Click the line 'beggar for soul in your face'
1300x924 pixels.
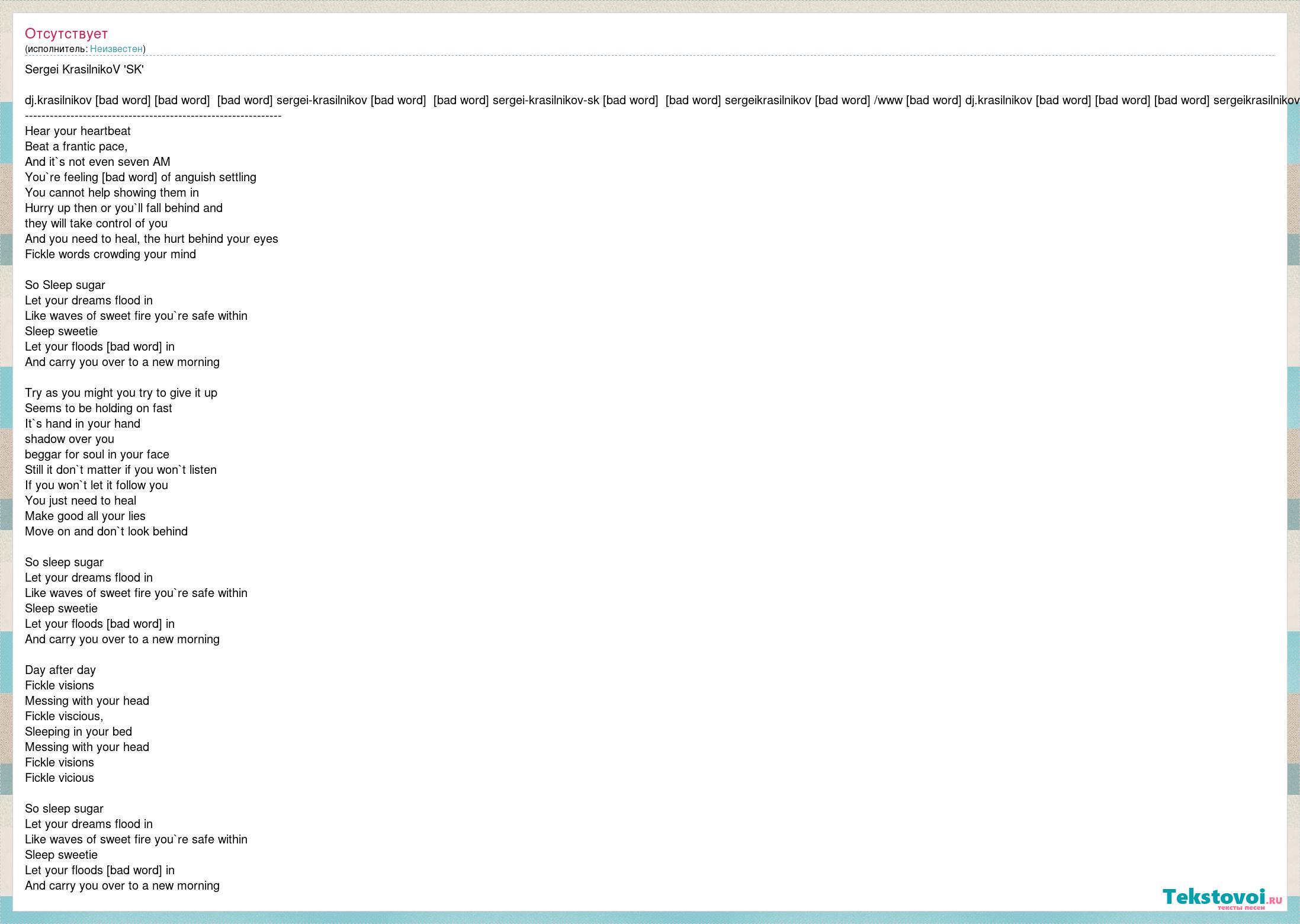tap(97, 454)
